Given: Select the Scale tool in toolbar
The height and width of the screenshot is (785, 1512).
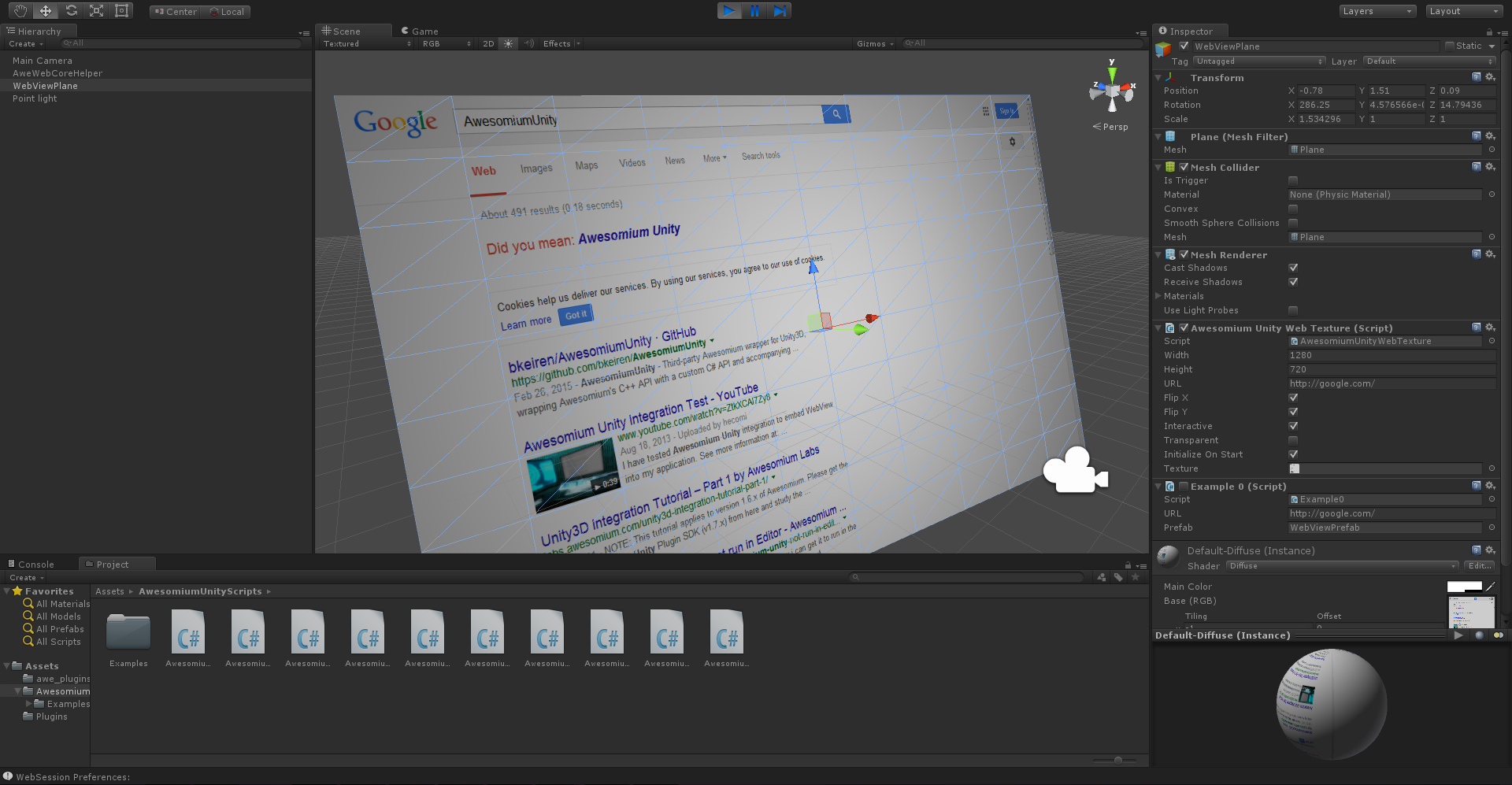Looking at the screenshot, I should [x=96, y=11].
